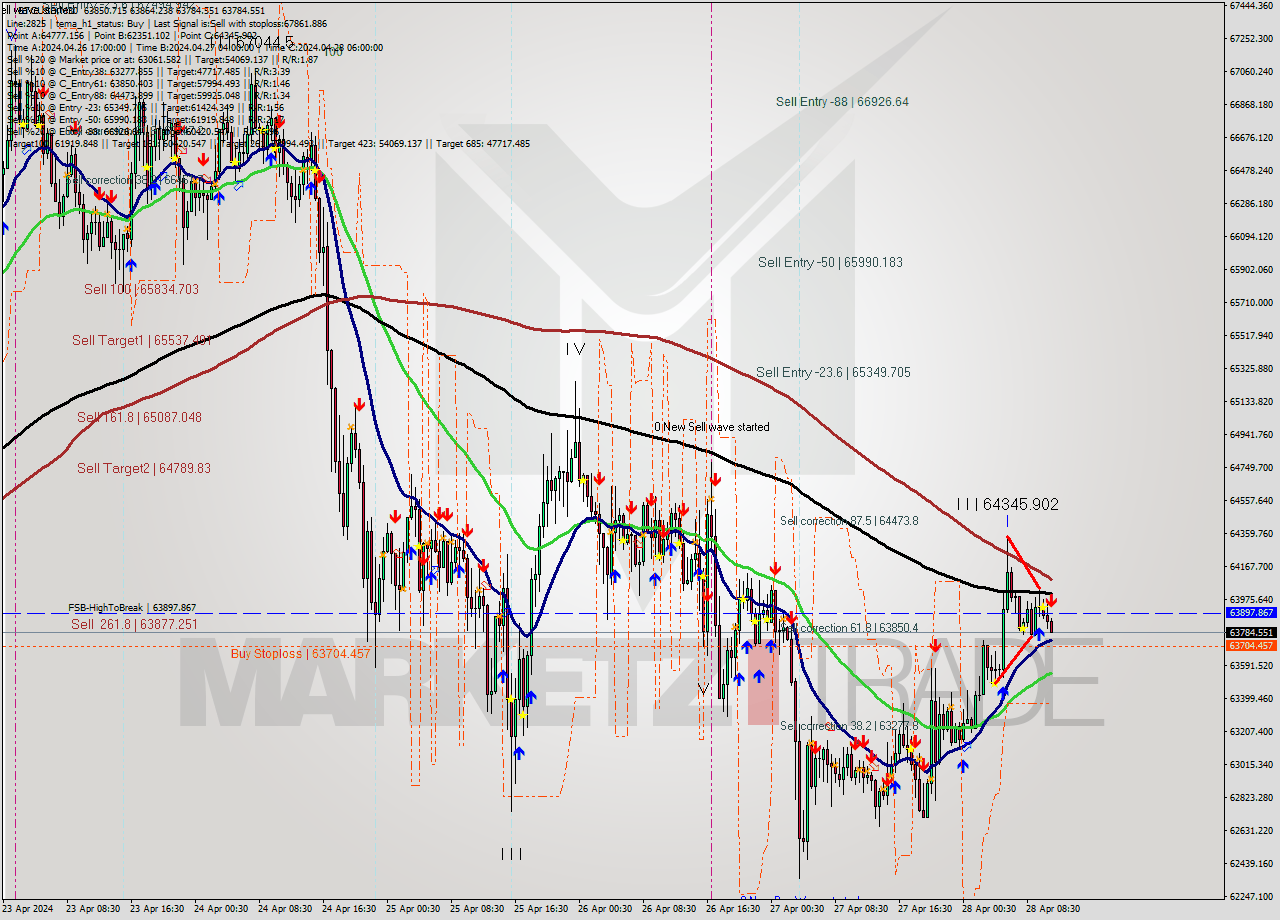This screenshot has width=1280, height=920.
Task: Click the '26 Apr 16:30' time axis label
Action: 732,909
